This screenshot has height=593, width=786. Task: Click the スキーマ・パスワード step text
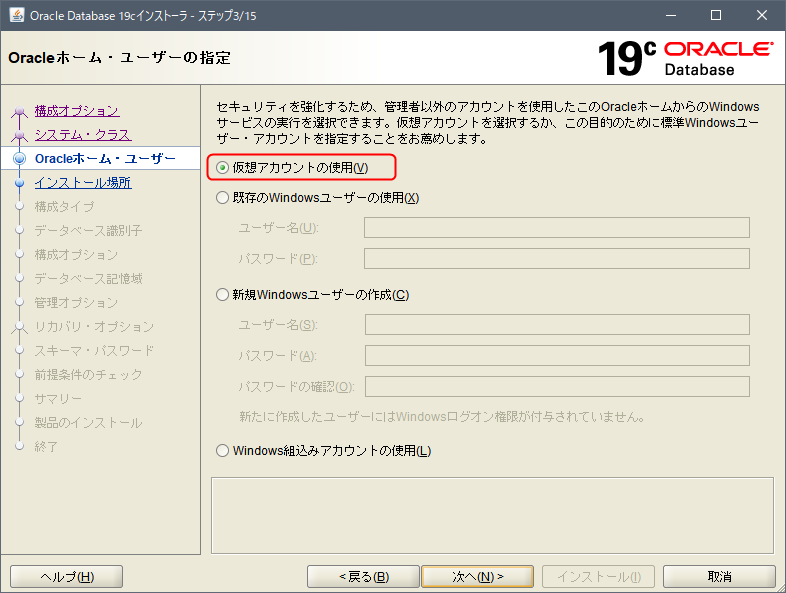[x=94, y=351]
